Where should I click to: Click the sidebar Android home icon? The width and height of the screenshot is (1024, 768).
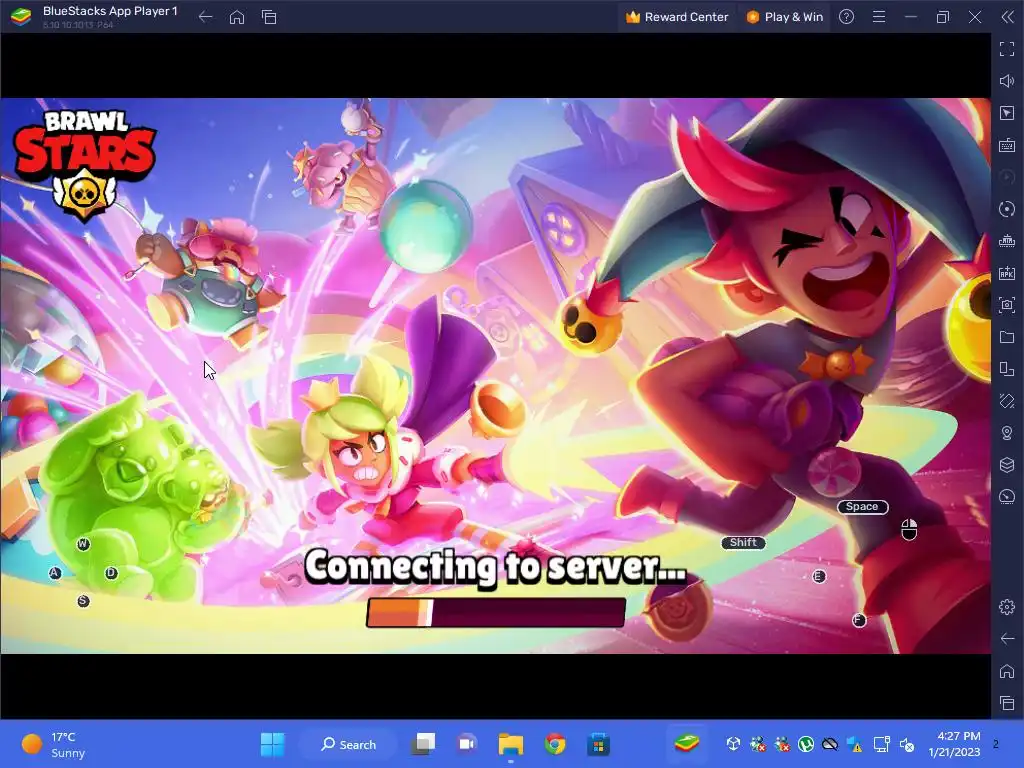pos(1006,671)
